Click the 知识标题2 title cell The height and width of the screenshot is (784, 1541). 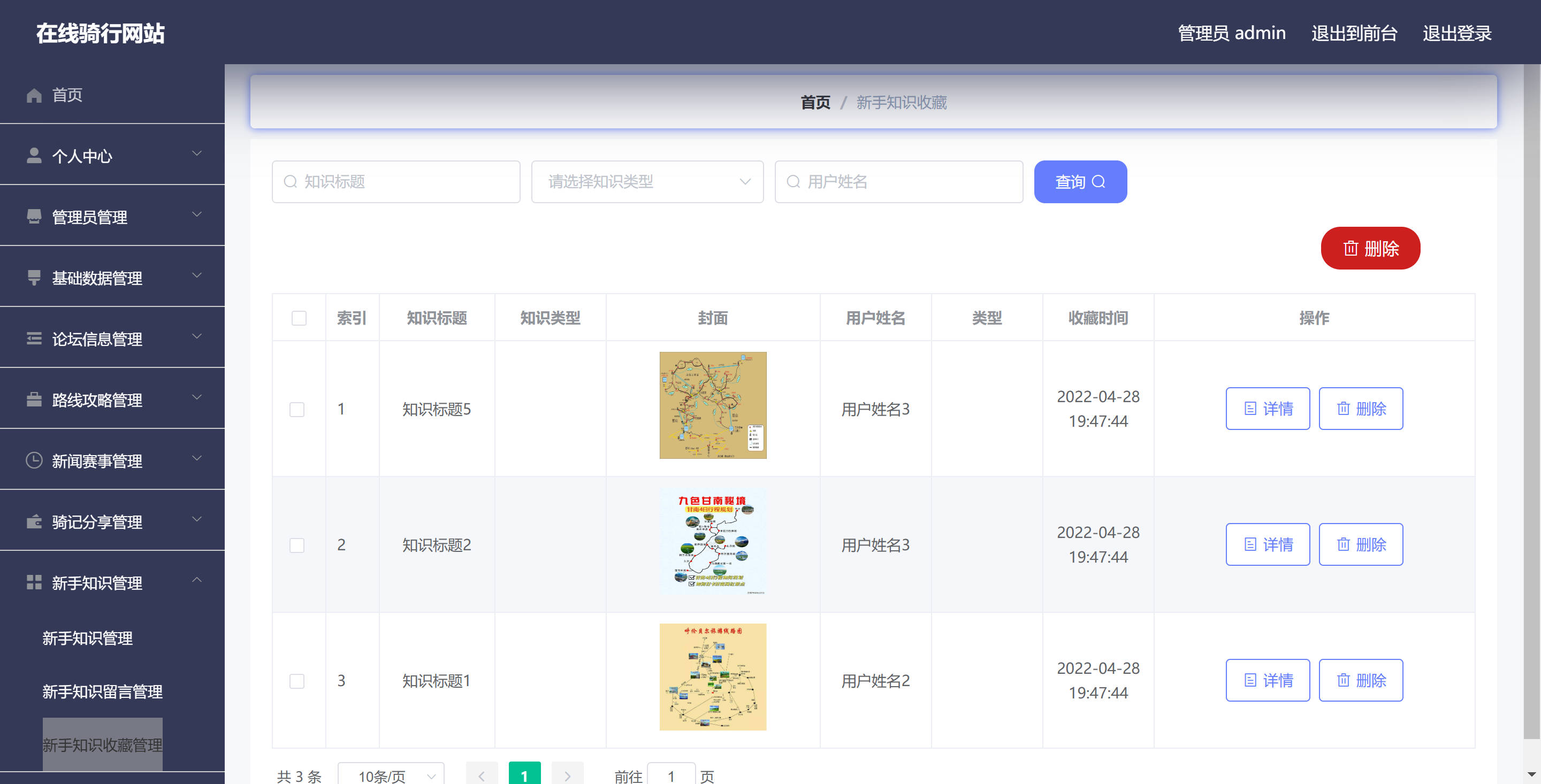pyautogui.click(x=437, y=545)
